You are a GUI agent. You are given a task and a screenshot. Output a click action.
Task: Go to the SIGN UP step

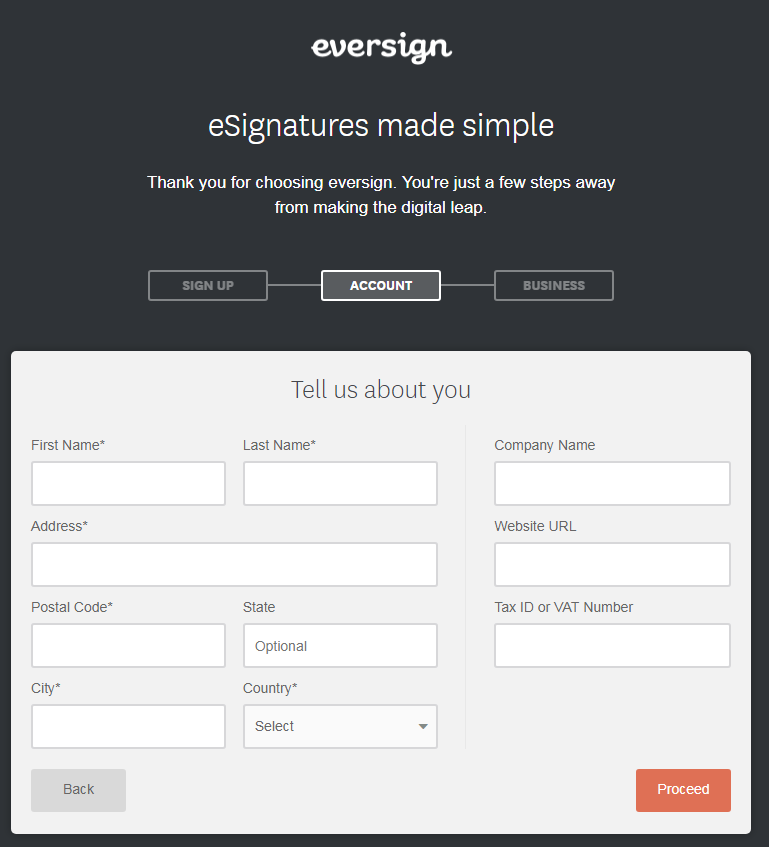208,285
